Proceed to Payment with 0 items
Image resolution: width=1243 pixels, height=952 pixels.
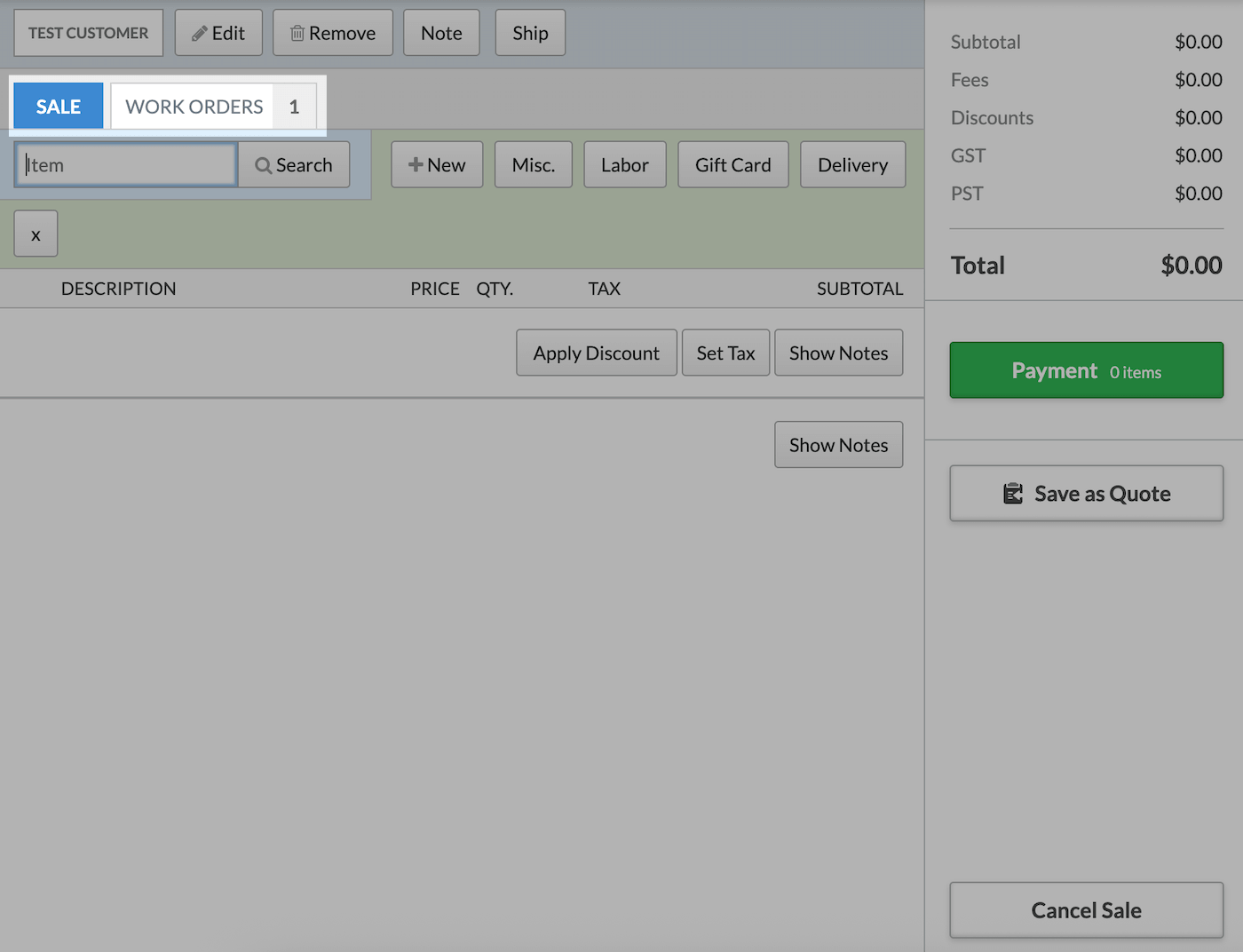1087,370
